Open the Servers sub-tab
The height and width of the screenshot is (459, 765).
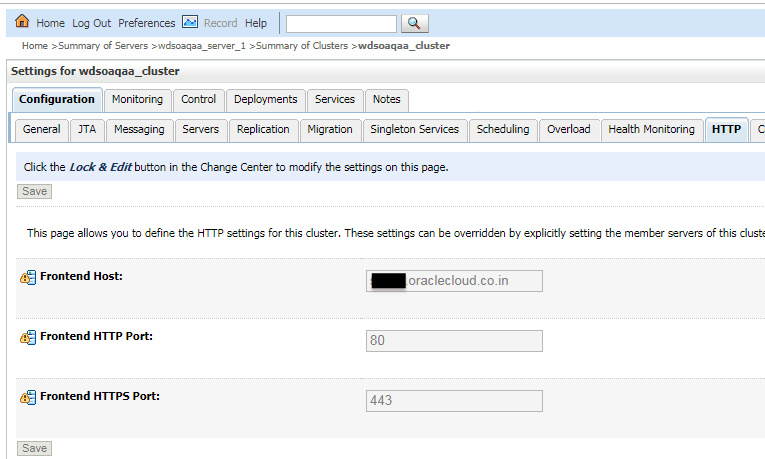coord(201,130)
